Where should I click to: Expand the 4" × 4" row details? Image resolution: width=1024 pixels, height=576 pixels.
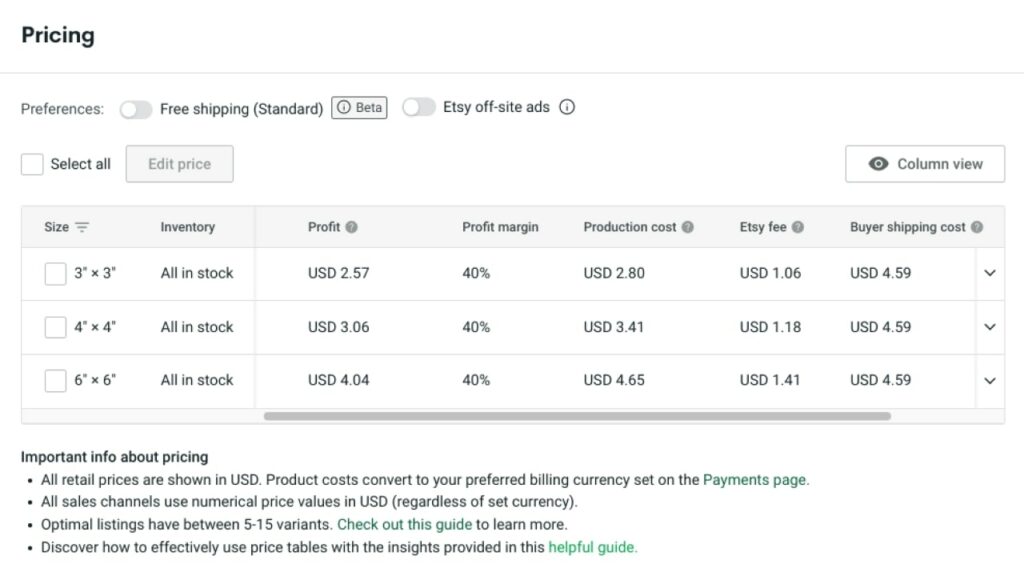[990, 327]
